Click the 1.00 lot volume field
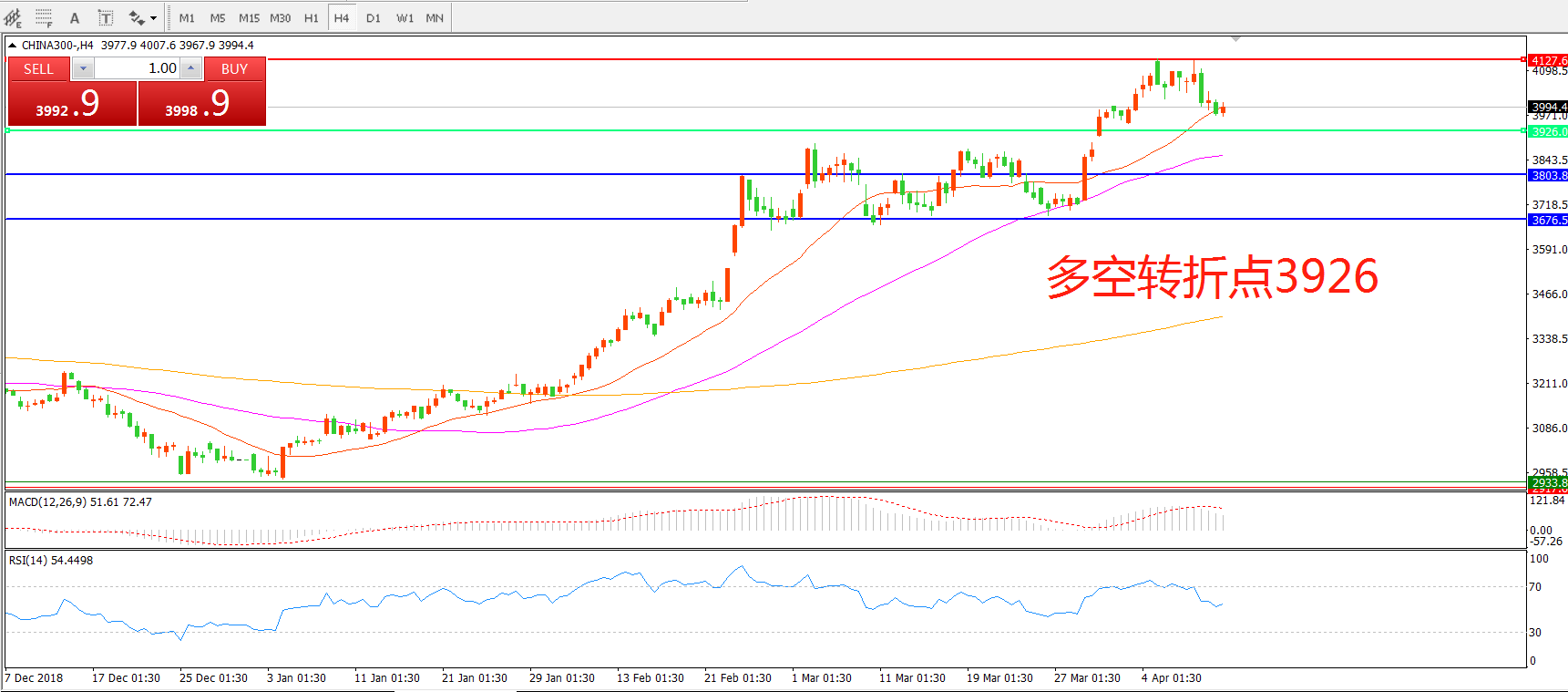Screen dimensions: 1568x692 pyautogui.click(x=137, y=68)
